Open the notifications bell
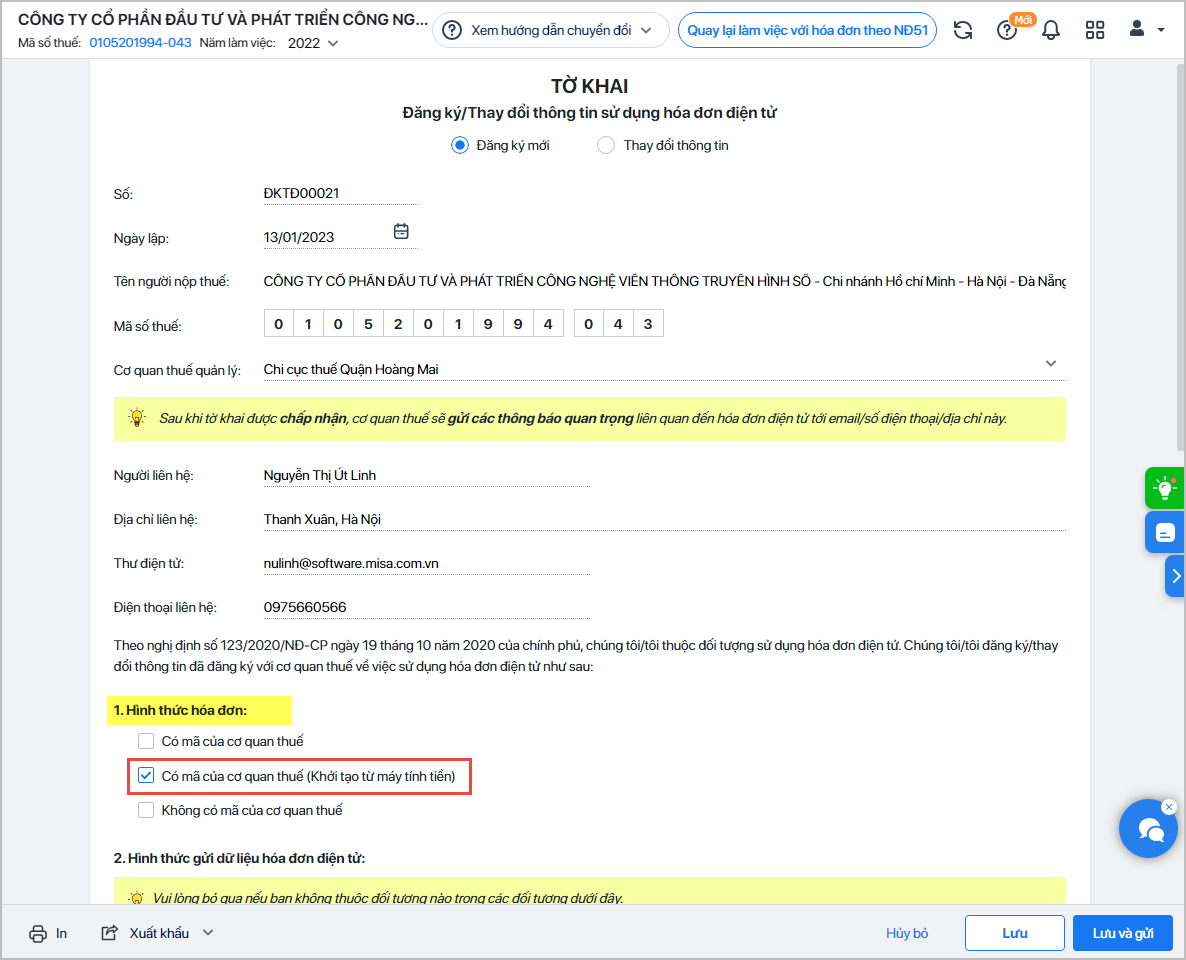The width and height of the screenshot is (1186, 960). (x=1051, y=30)
